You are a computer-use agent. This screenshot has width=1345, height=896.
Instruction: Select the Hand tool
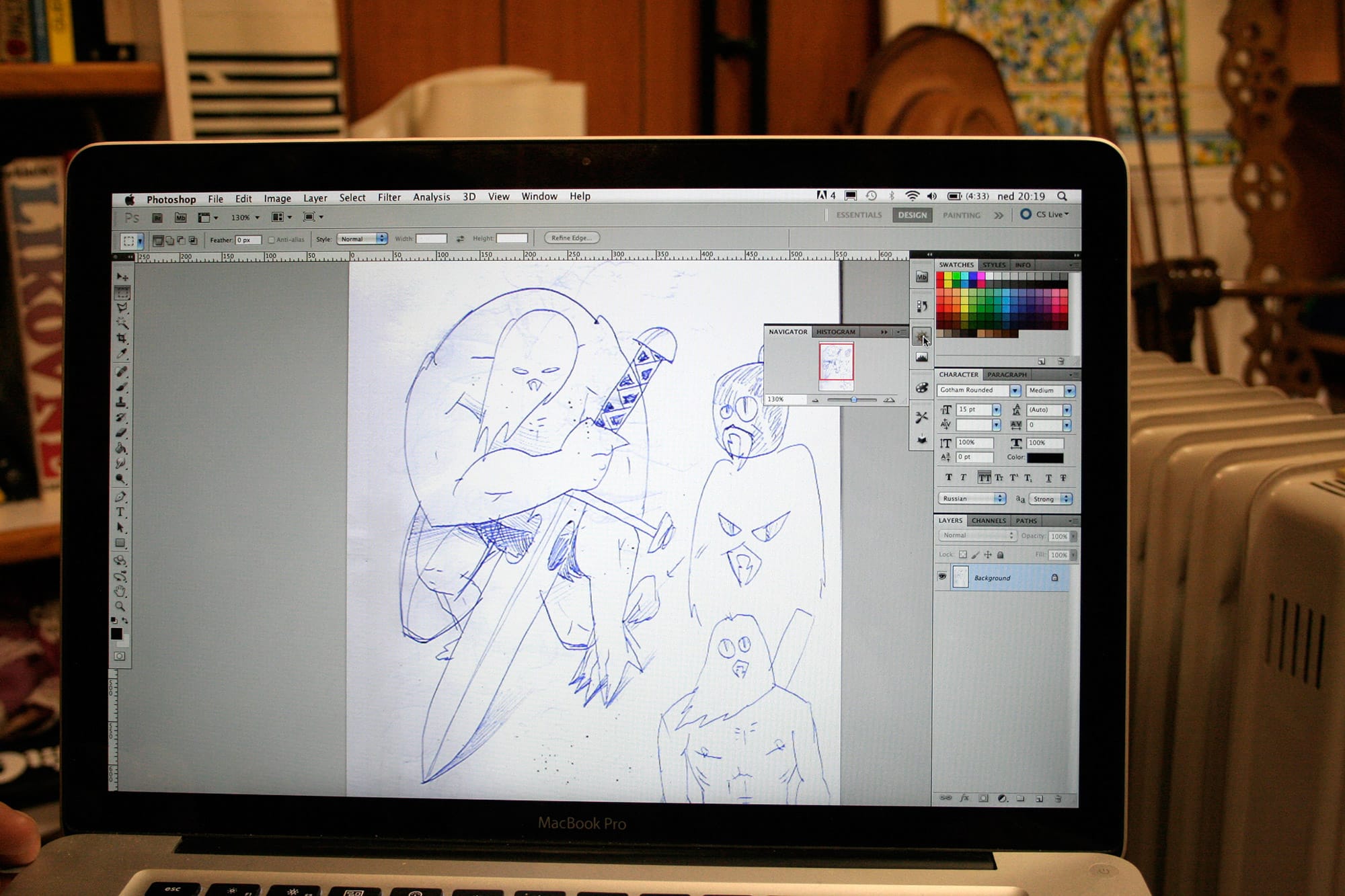120,591
